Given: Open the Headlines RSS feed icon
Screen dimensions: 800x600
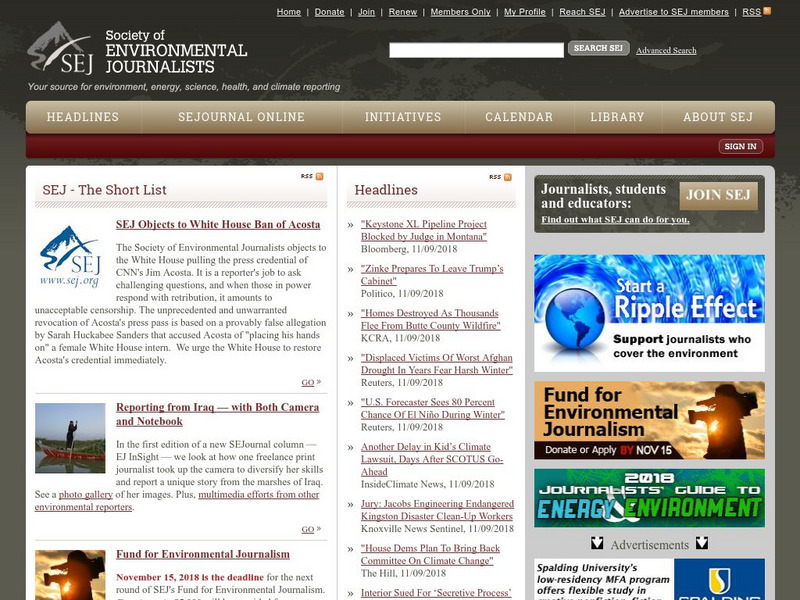Looking at the screenshot, I should click(508, 177).
